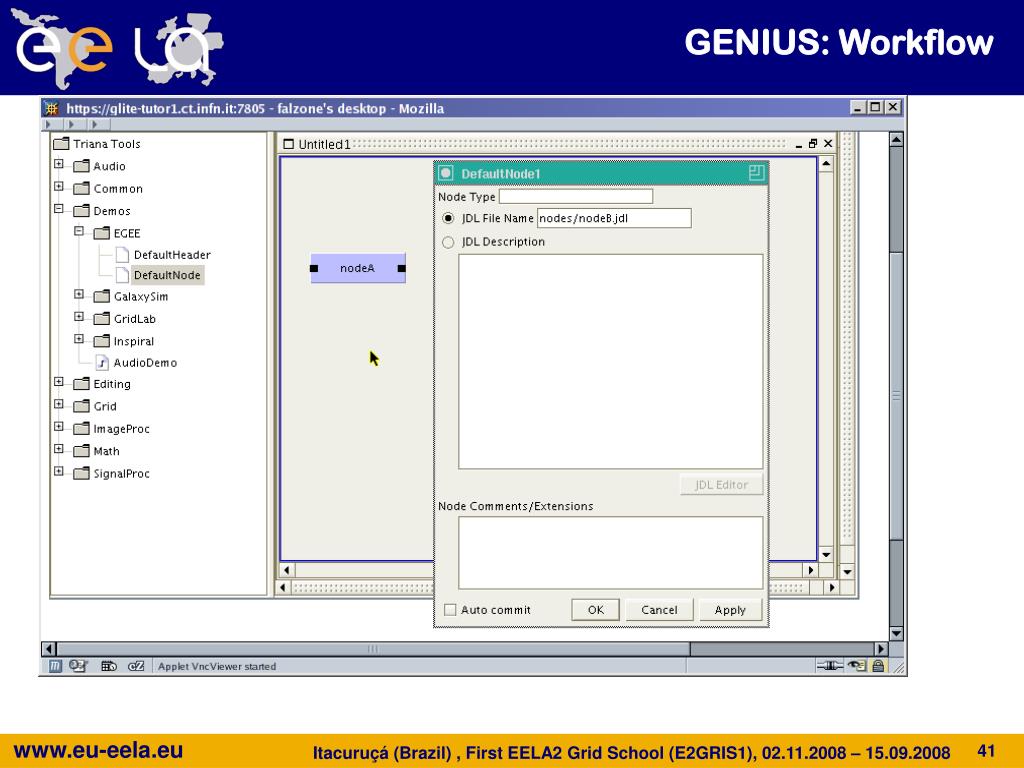Click the Mozilla horizontal scrollbar thumb

[373, 649]
